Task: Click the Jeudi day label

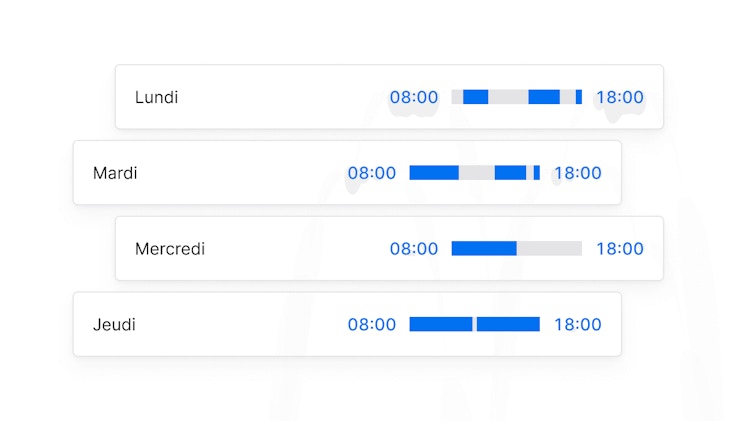Action: 114,324
